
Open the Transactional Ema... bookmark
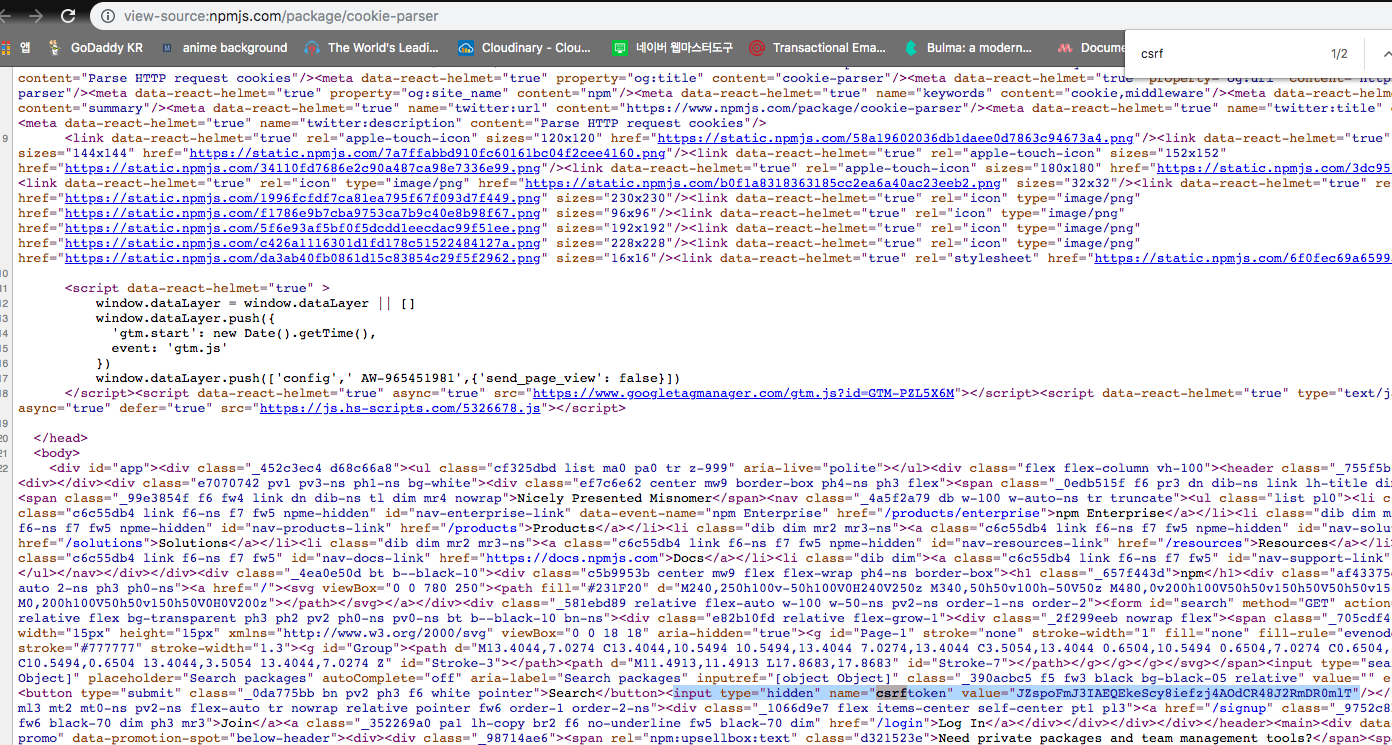(x=818, y=47)
